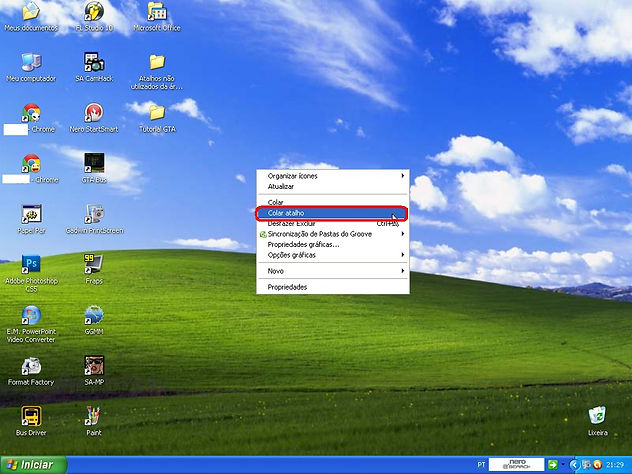
Task: Expand the Organizar ícones submenu
Action: click(x=333, y=176)
